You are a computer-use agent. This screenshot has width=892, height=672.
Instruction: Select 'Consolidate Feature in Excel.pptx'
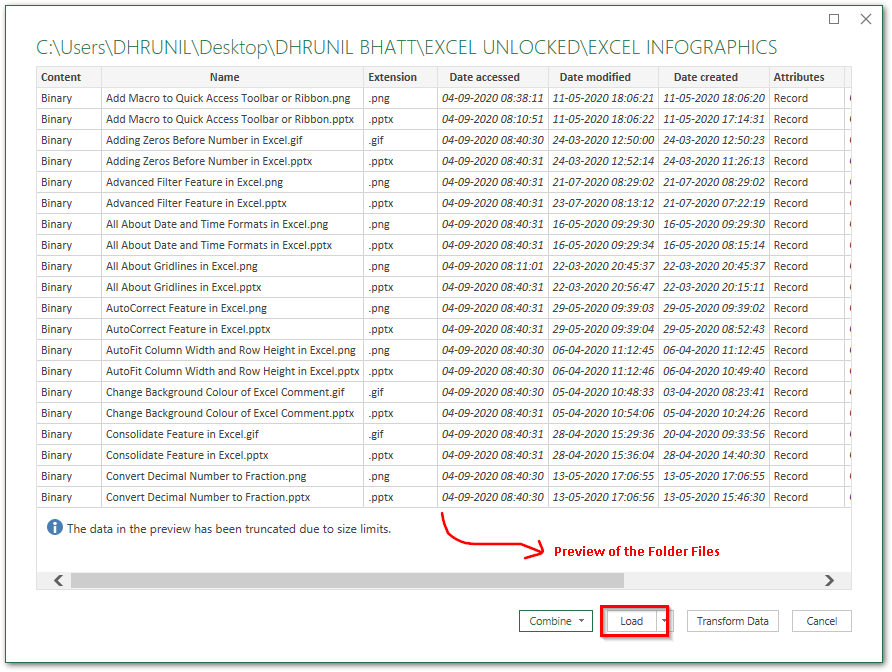point(187,455)
